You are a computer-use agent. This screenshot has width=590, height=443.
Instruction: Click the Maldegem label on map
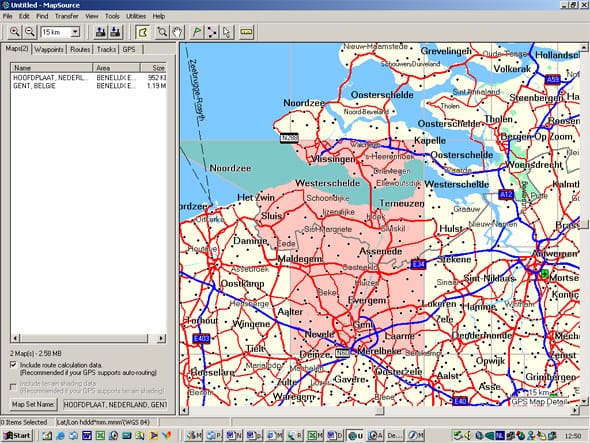(x=300, y=259)
